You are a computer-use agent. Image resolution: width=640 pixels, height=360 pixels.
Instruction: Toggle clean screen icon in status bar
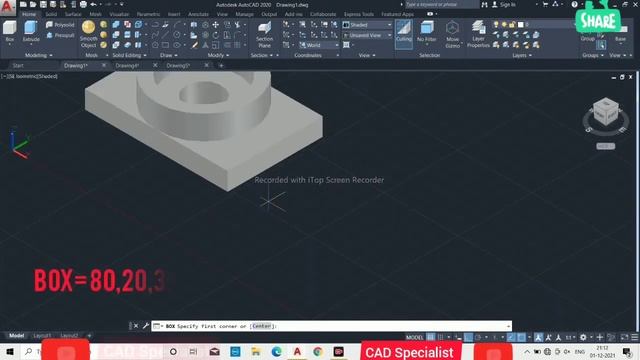pyautogui.click(x=624, y=337)
